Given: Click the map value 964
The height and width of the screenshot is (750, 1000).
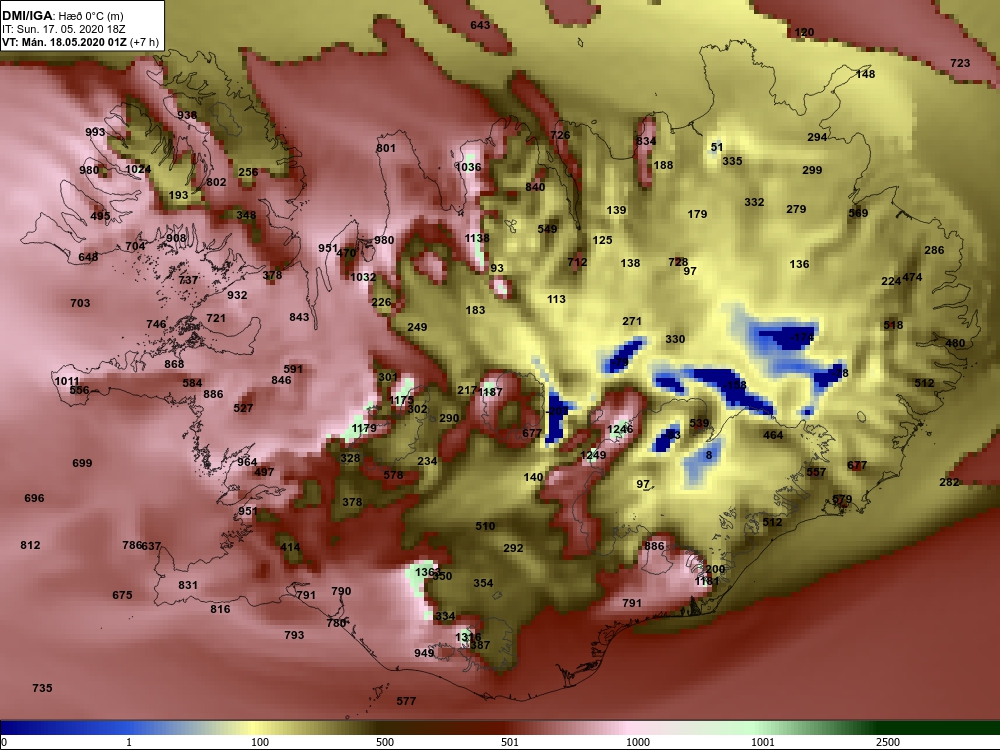Looking at the screenshot, I should point(247,462).
